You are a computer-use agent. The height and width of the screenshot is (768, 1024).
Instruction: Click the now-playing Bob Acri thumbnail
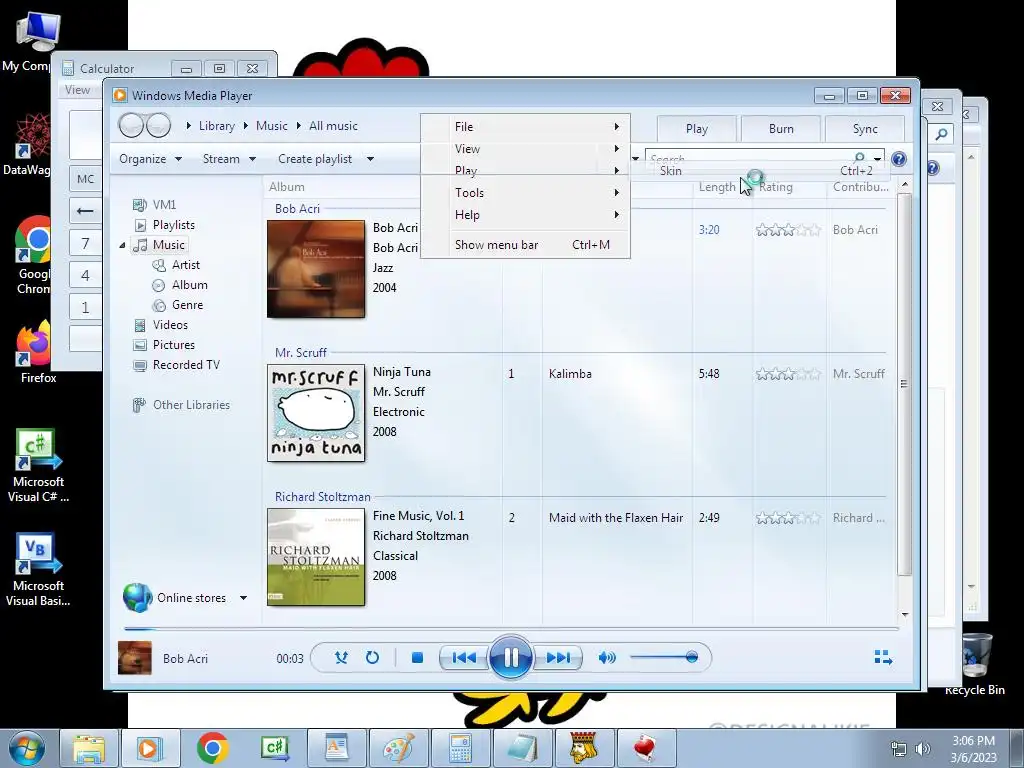tap(135, 658)
